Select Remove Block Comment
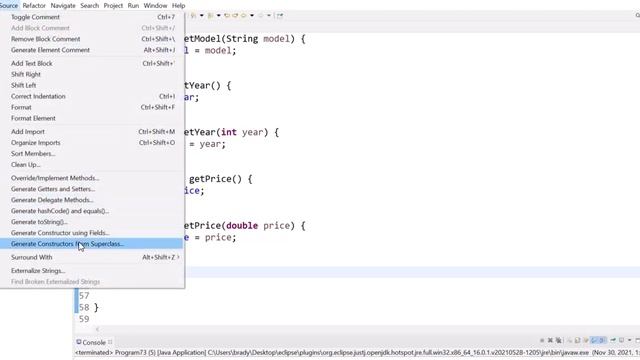This screenshot has width=640, height=360. [92, 39]
